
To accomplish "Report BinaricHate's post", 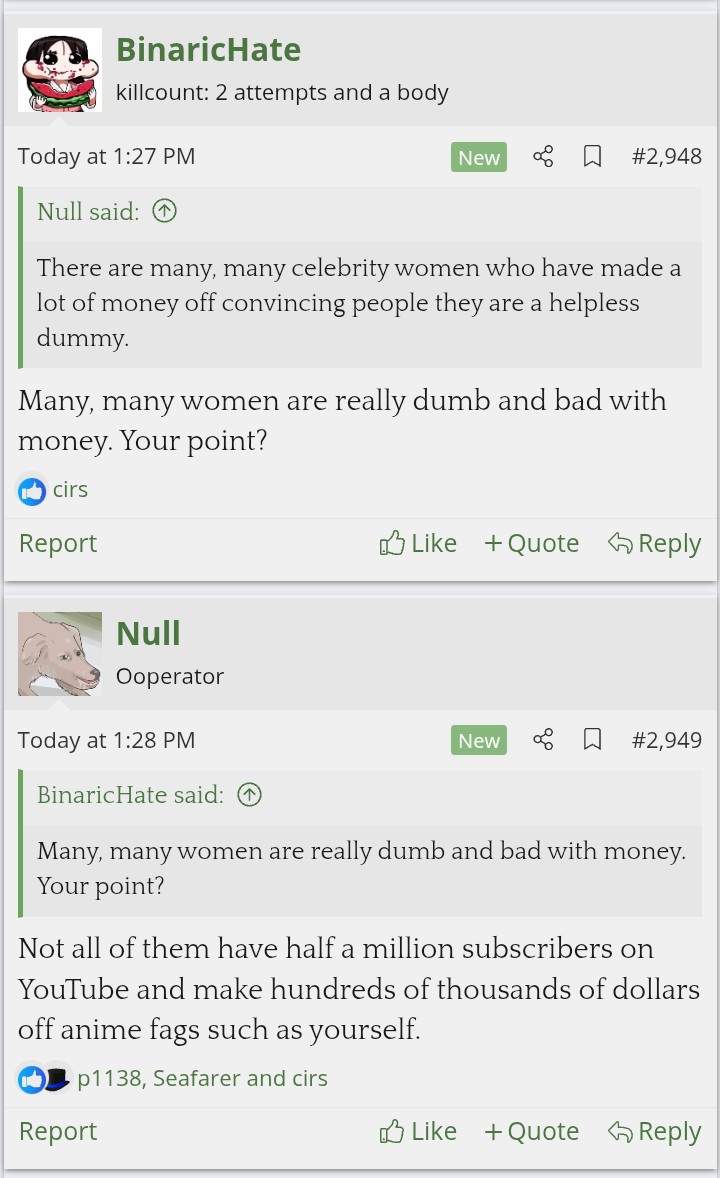I will point(58,543).
